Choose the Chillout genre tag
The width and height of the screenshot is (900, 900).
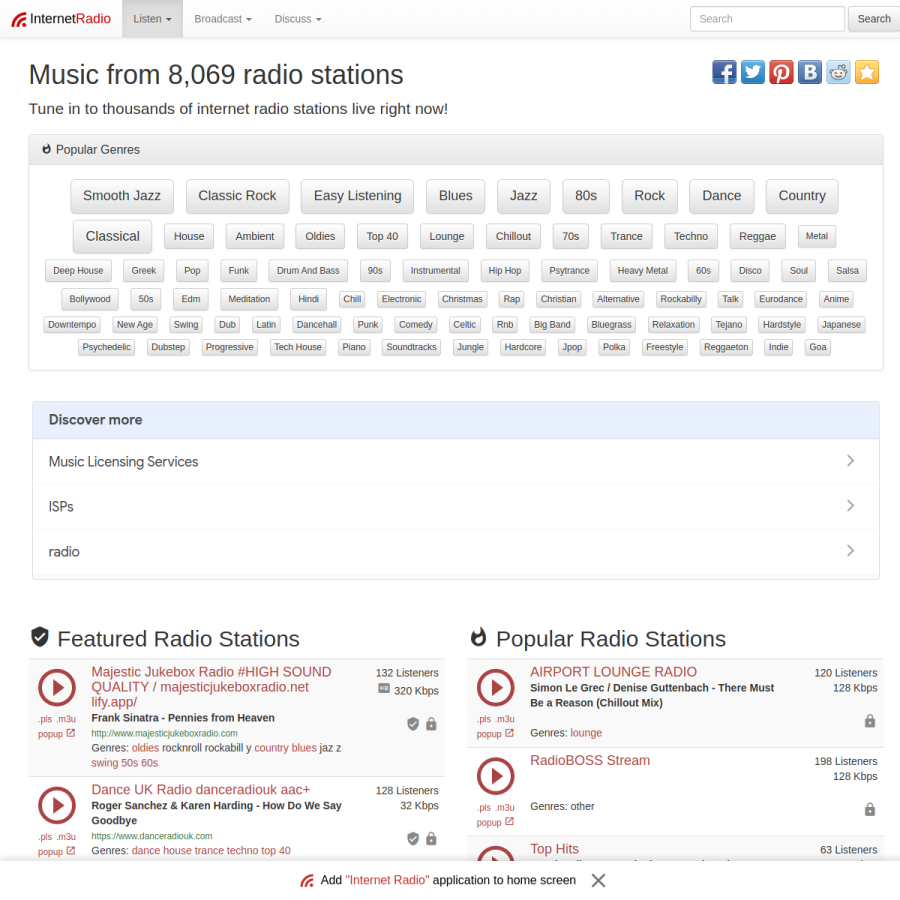[513, 236]
